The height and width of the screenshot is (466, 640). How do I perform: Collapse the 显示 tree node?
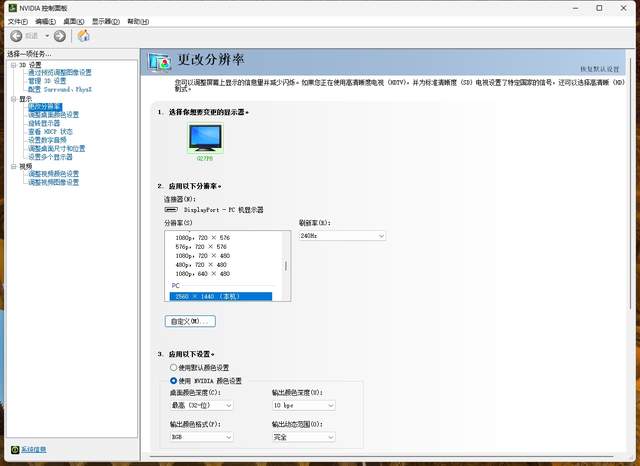[x=13, y=99]
